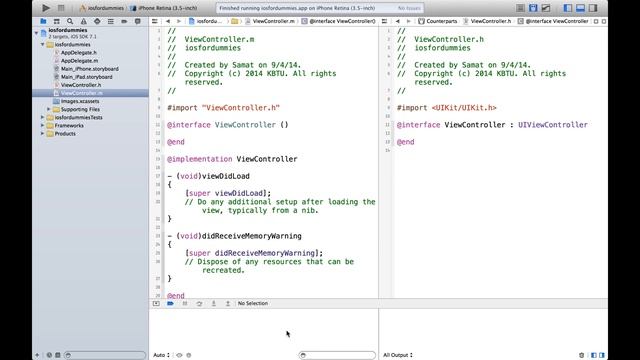Click the variable info icon
The image size is (640, 360).
189,355
